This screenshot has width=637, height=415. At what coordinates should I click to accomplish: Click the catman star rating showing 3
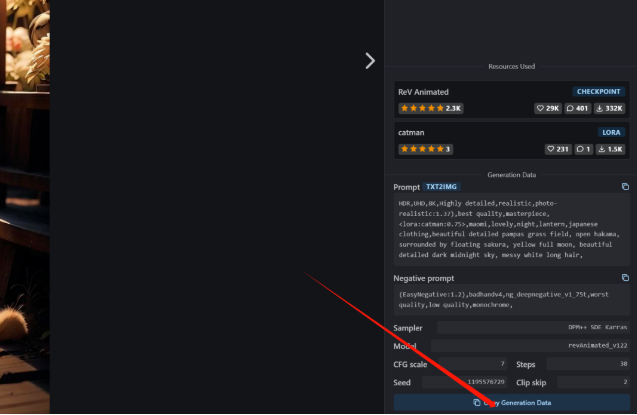[425, 149]
